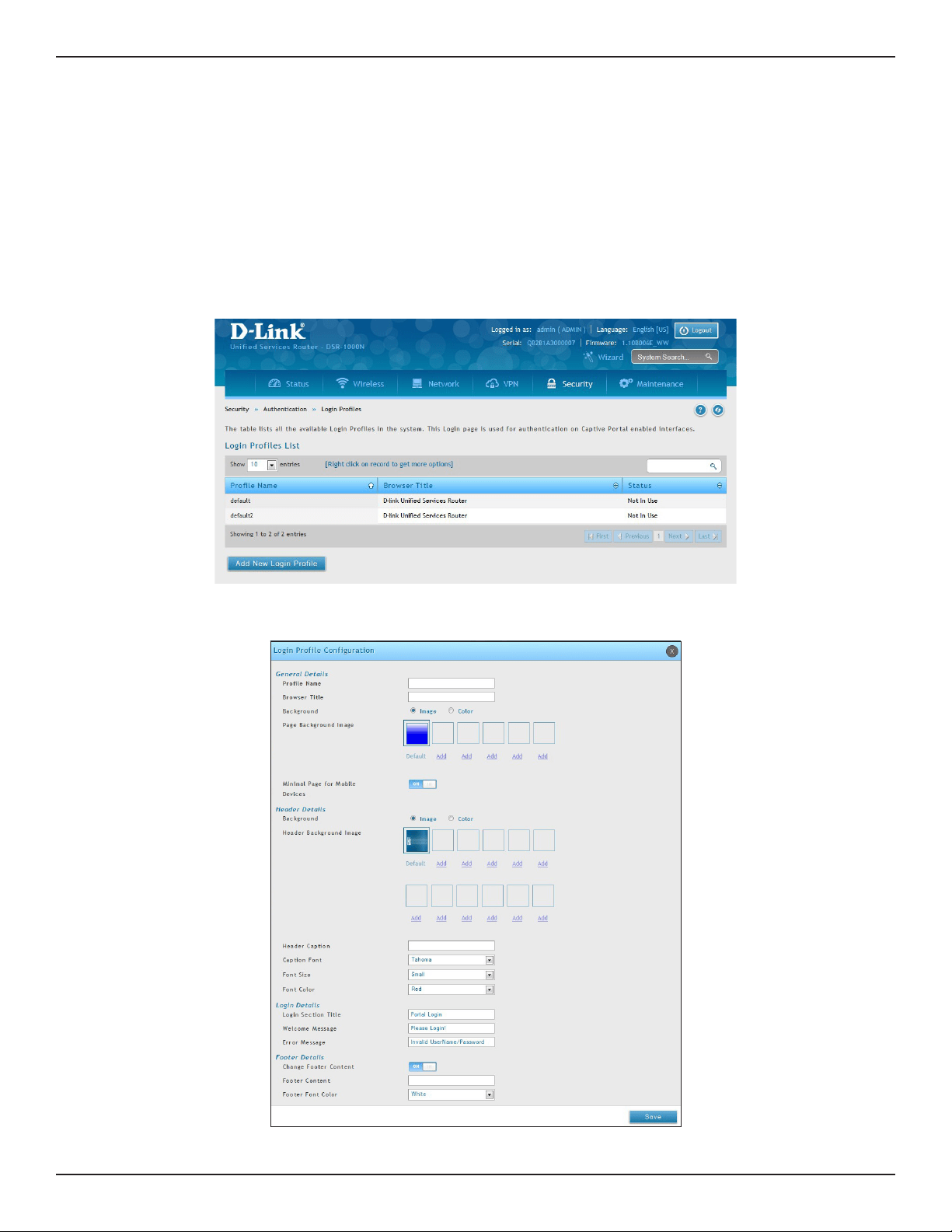Click the Save button in dialog

coord(653,1117)
